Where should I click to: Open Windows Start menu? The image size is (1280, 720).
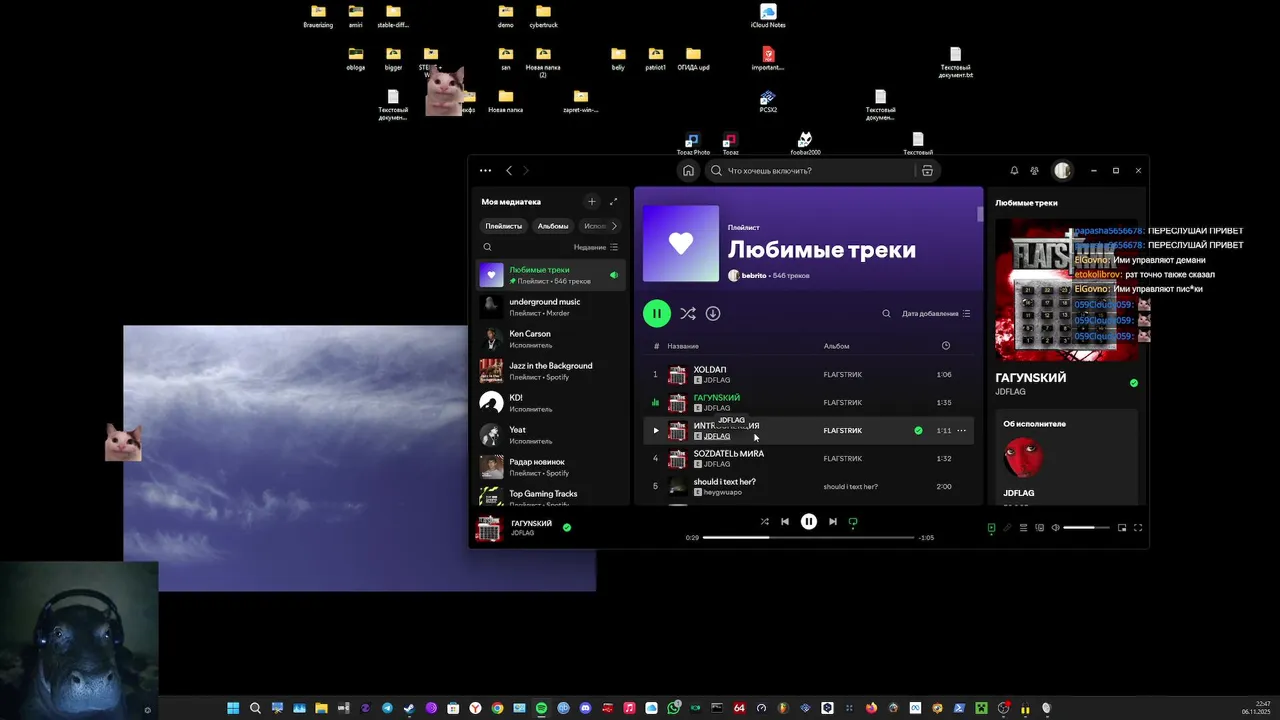233,708
